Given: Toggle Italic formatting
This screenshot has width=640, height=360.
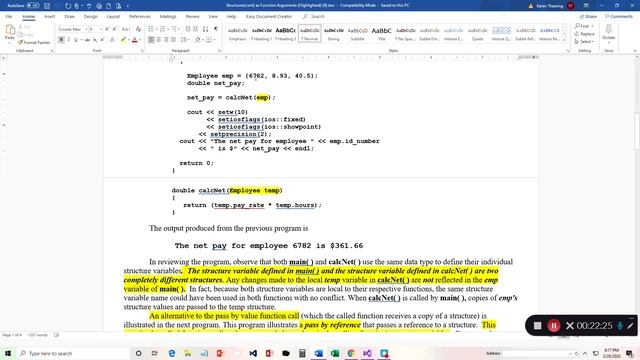Looking at the screenshot, I should (68, 40).
